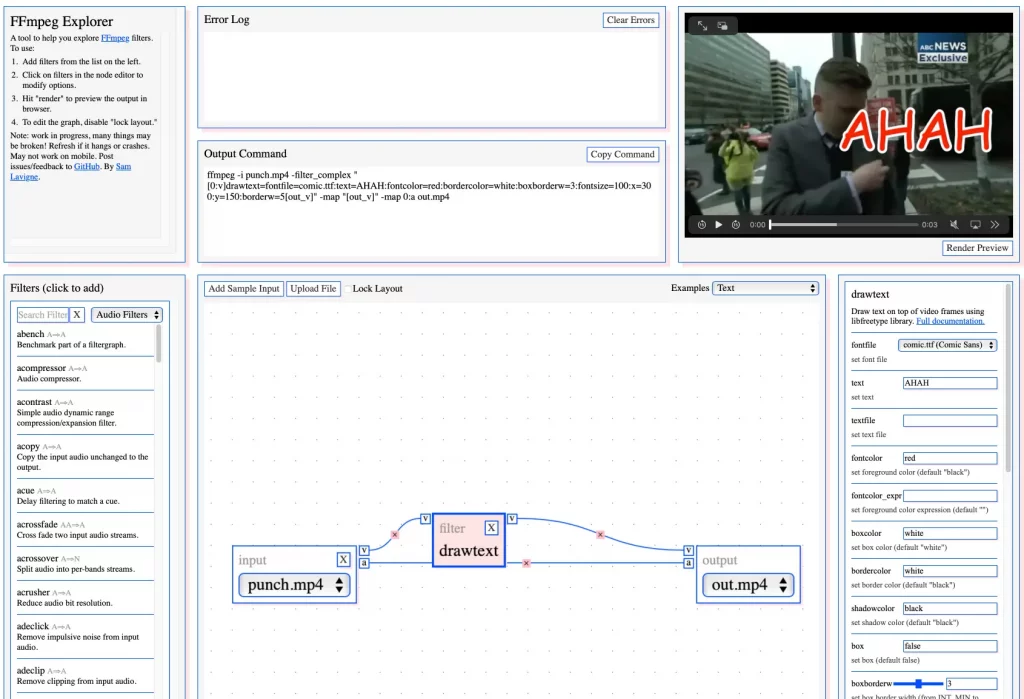Select the video handle on output node

pos(688,551)
